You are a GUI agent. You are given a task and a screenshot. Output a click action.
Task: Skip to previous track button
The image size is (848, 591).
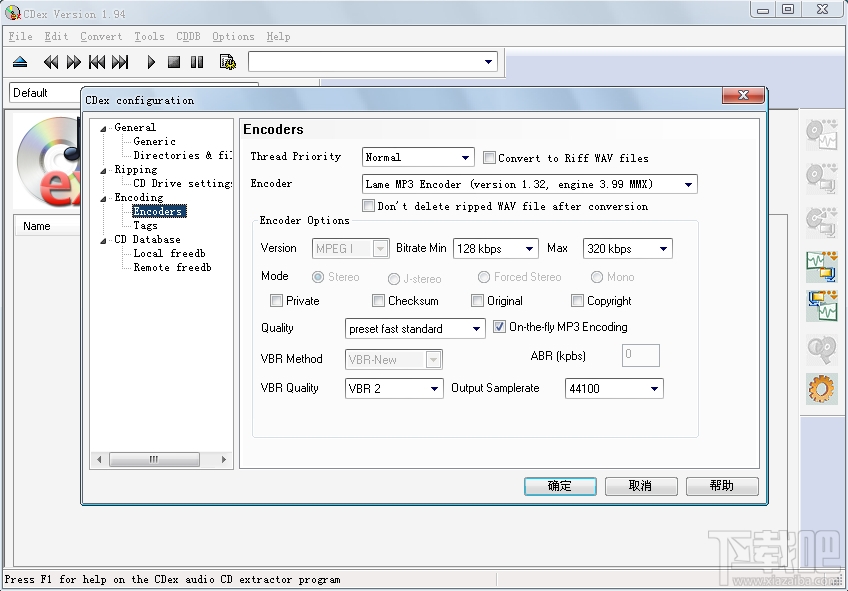tap(97, 62)
